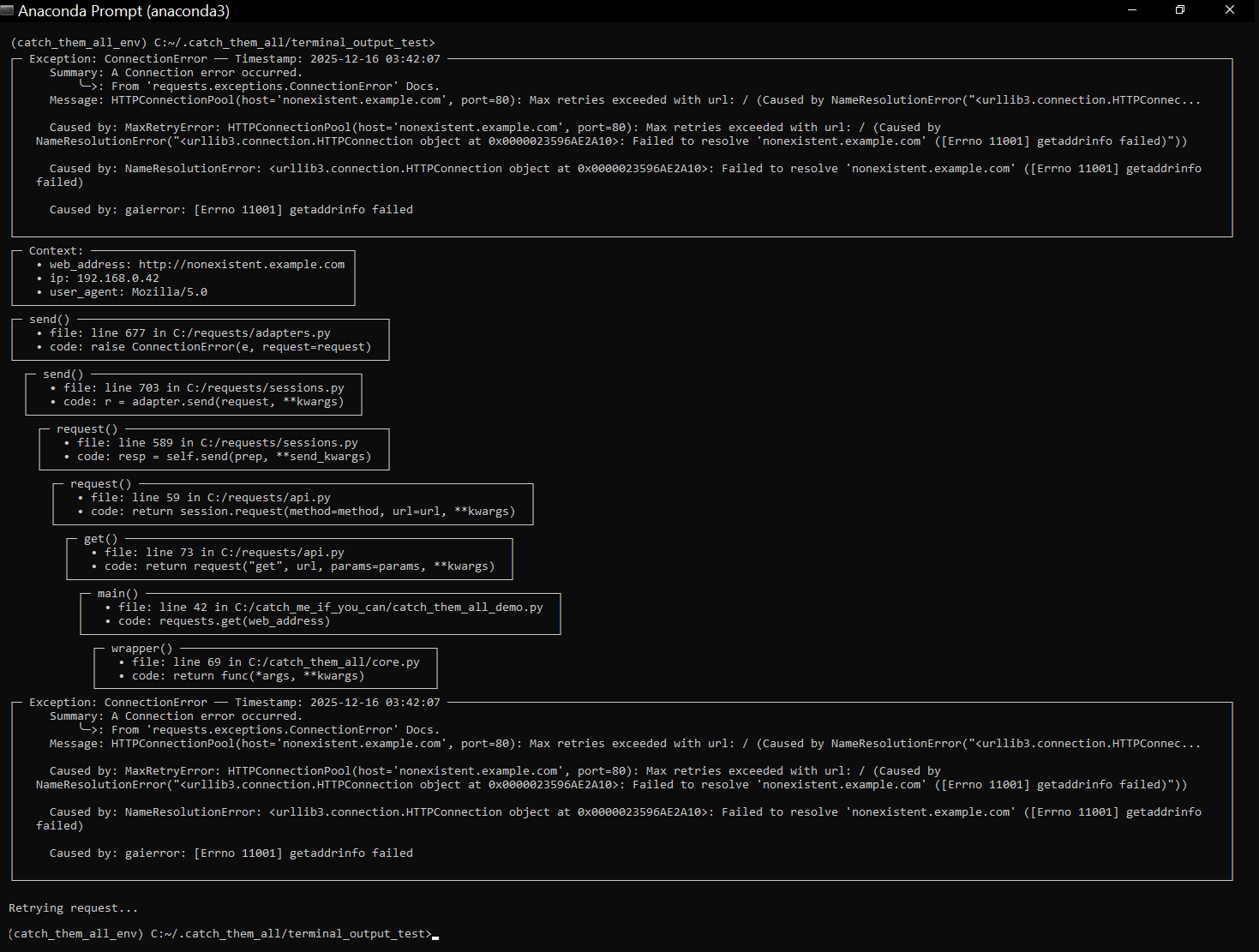
Task: Click the request() heading above line 589
Action: pos(87,429)
